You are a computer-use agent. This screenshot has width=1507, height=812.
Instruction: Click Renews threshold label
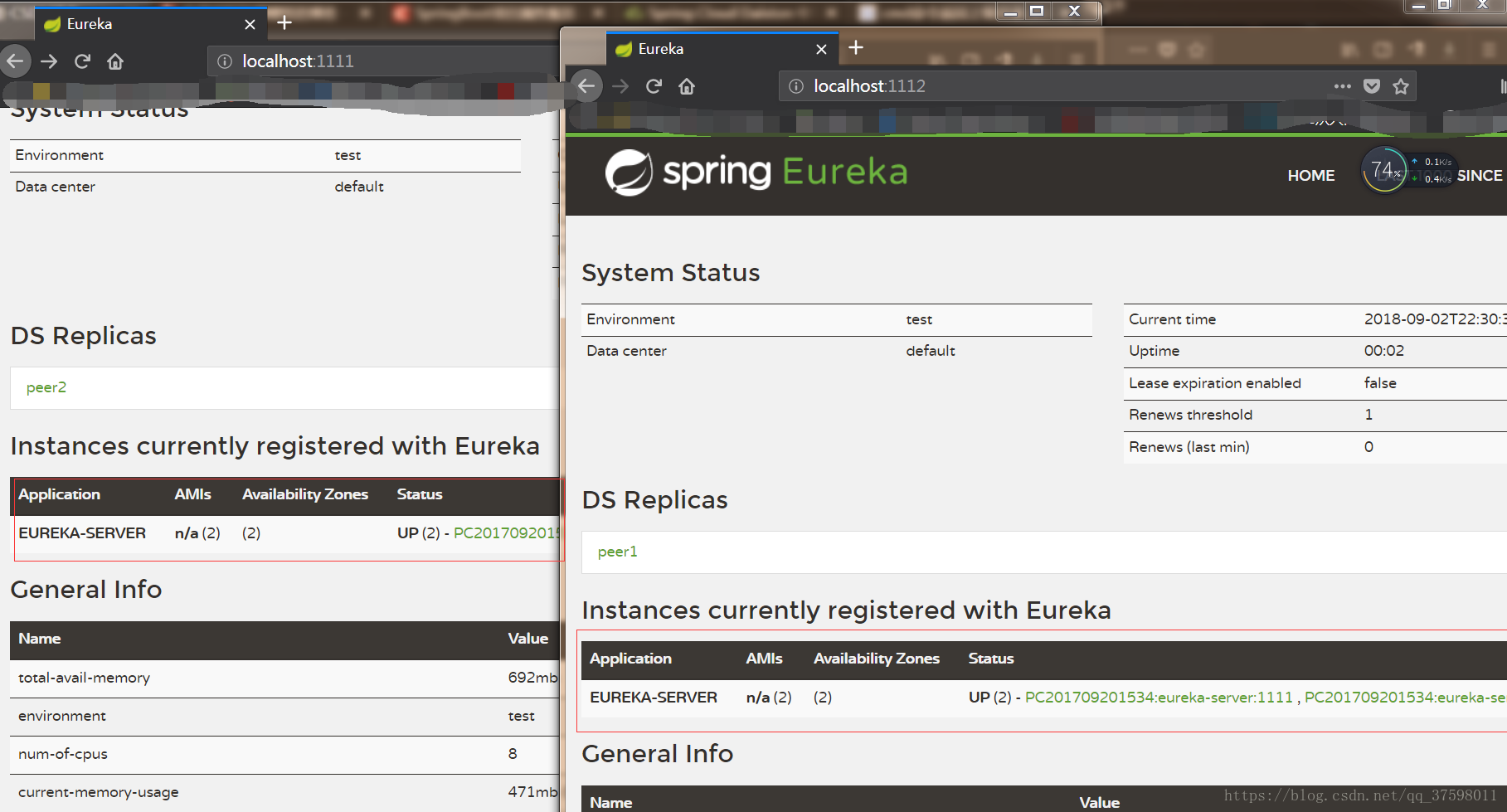[1191, 415]
